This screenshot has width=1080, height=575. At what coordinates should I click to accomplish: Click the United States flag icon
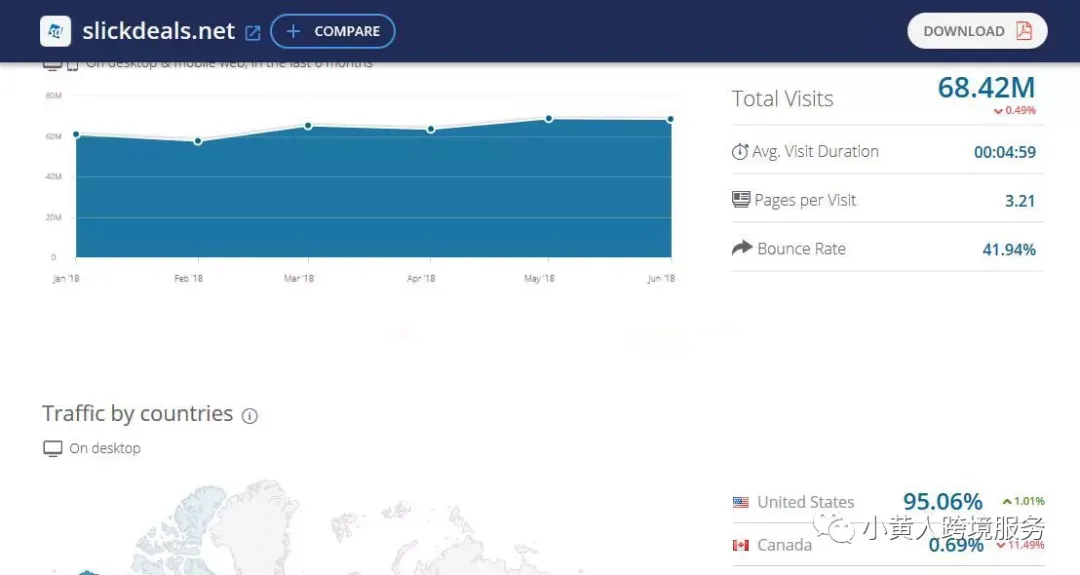(x=740, y=502)
